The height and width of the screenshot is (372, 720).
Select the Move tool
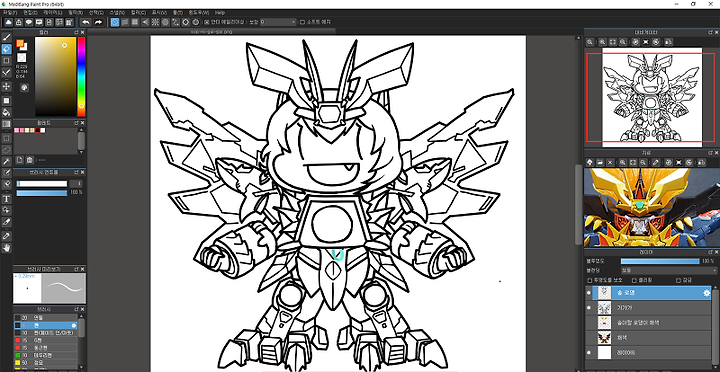point(6,86)
